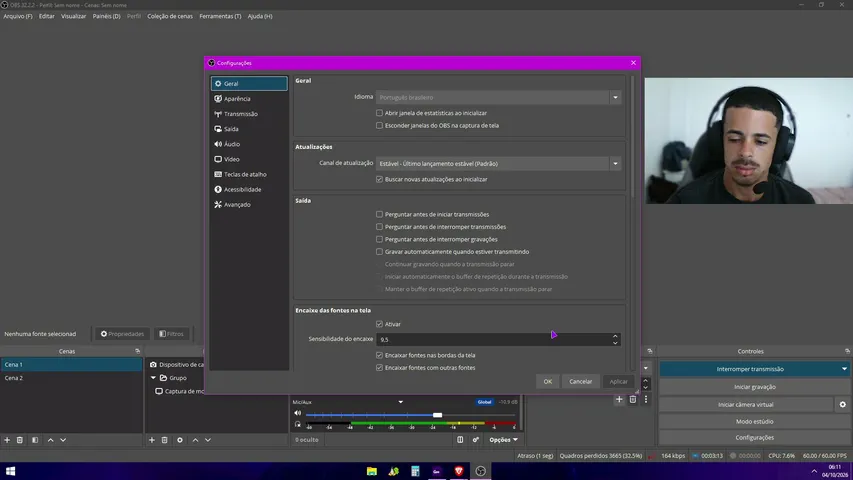Enable Gravar automaticamente quando estiver transmitindo
This screenshot has width=853, height=480.
379,252
